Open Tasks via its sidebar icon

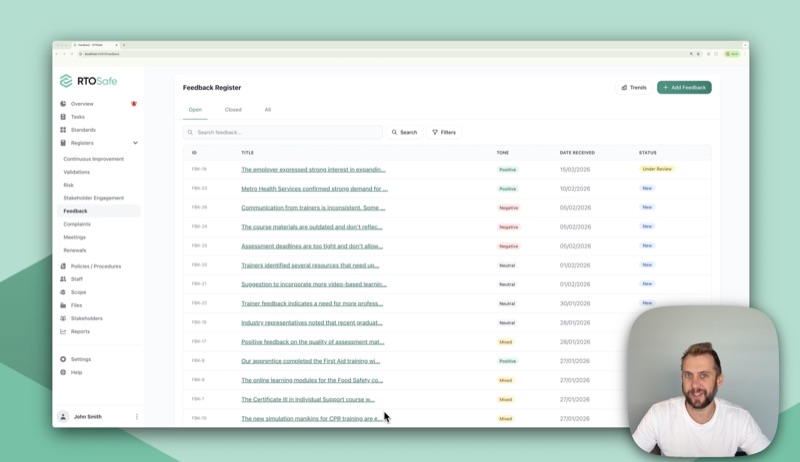point(63,117)
